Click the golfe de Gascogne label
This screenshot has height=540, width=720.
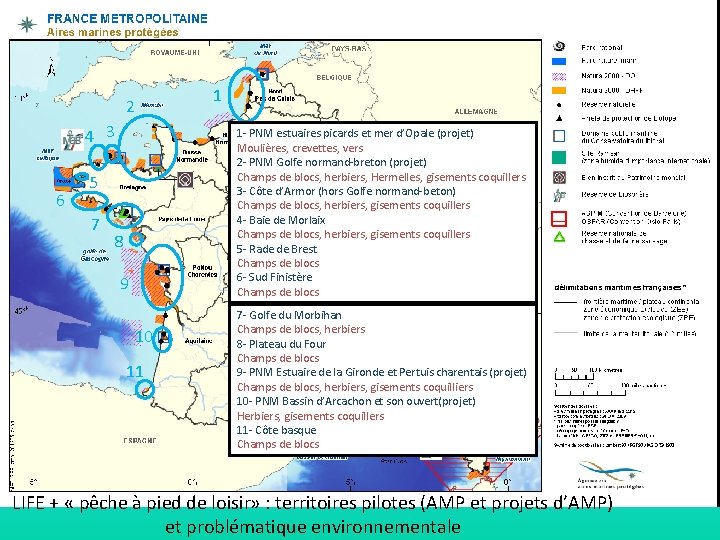click(x=94, y=255)
